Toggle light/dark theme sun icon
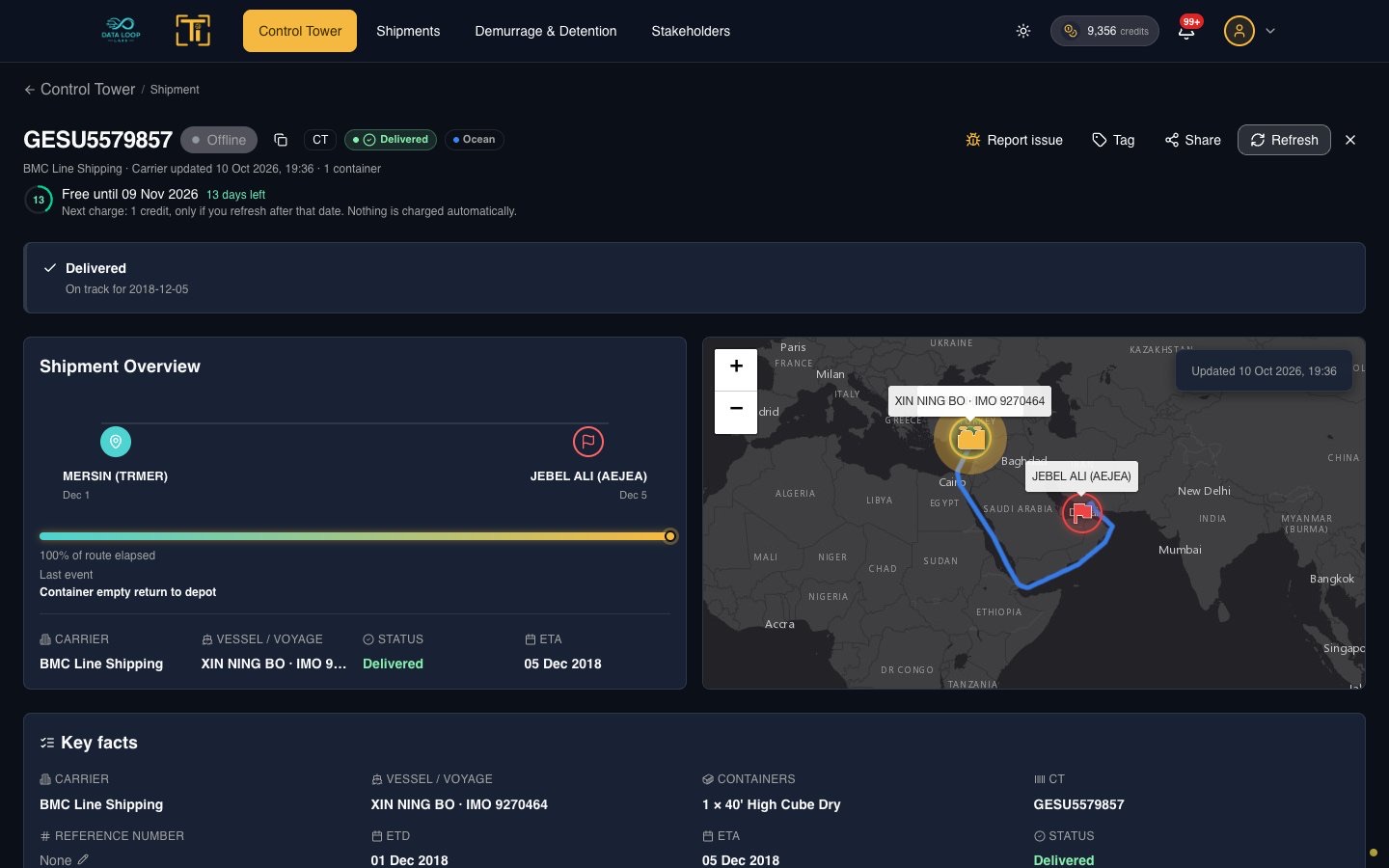Screen dimensions: 1389x868 tap(1023, 31)
